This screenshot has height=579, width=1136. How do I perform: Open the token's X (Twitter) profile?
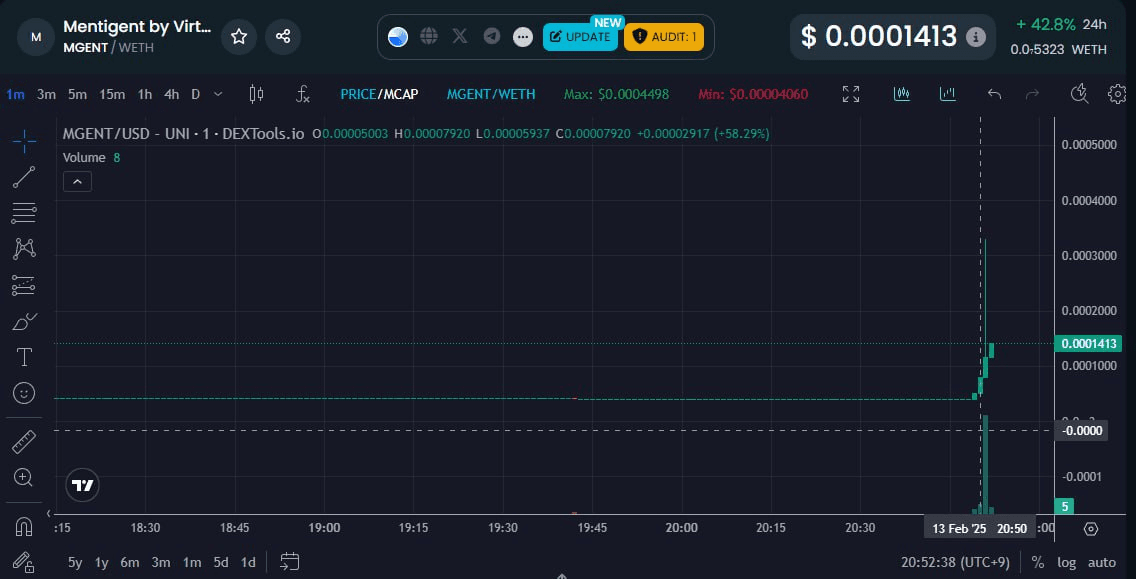coord(460,36)
